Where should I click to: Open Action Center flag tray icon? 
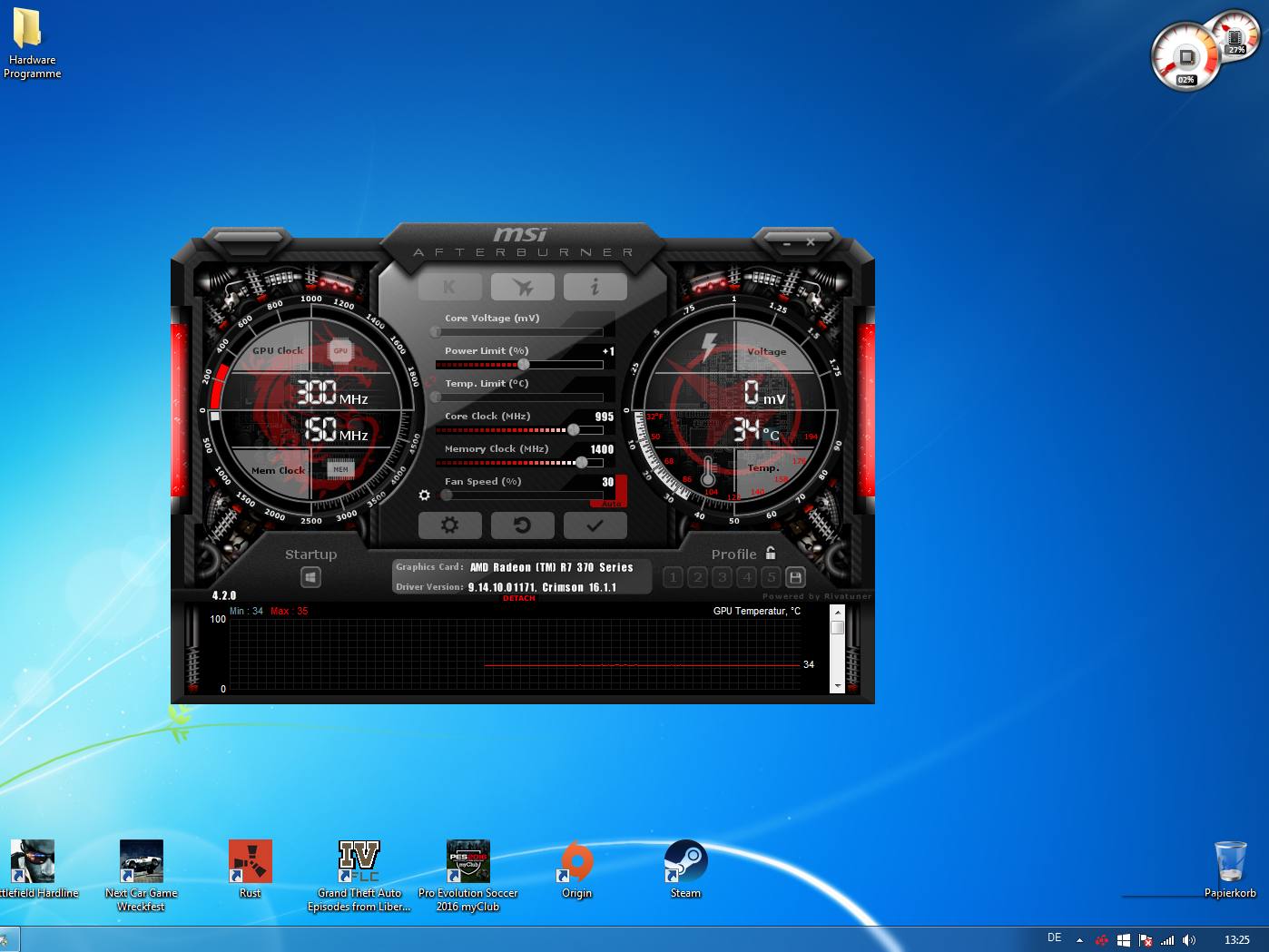[1146, 940]
